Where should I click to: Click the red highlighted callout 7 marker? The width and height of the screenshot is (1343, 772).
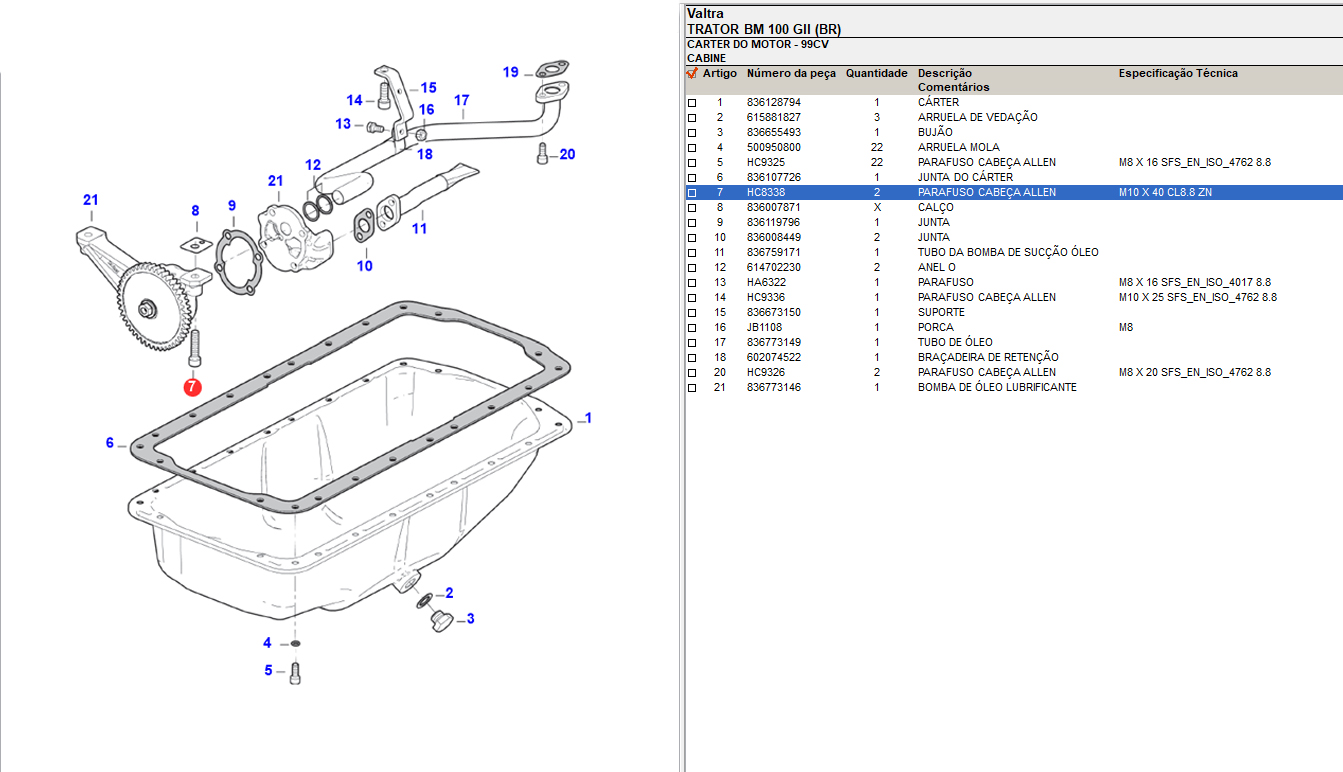(x=192, y=386)
